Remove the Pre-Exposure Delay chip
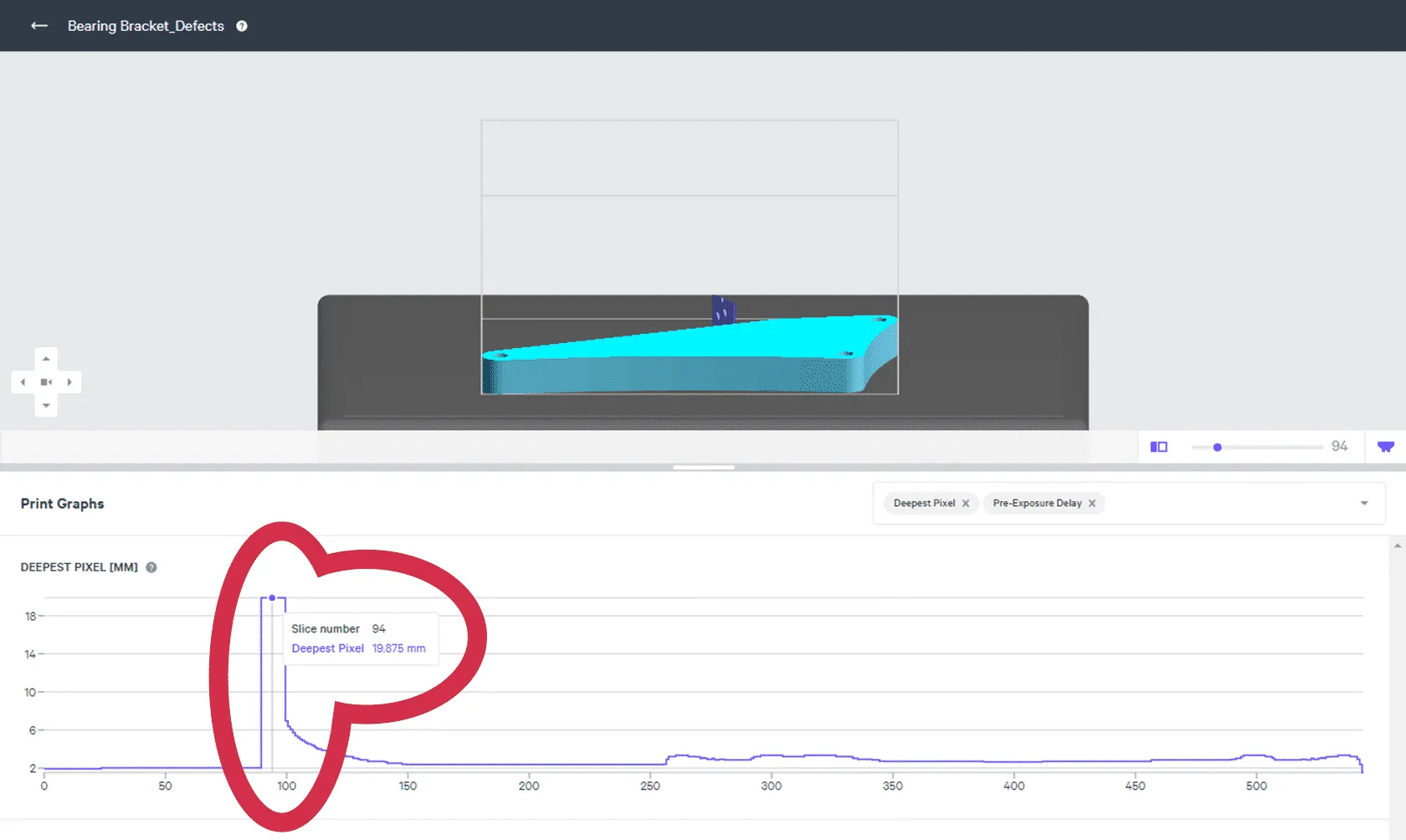The width and height of the screenshot is (1406, 840). (x=1092, y=504)
